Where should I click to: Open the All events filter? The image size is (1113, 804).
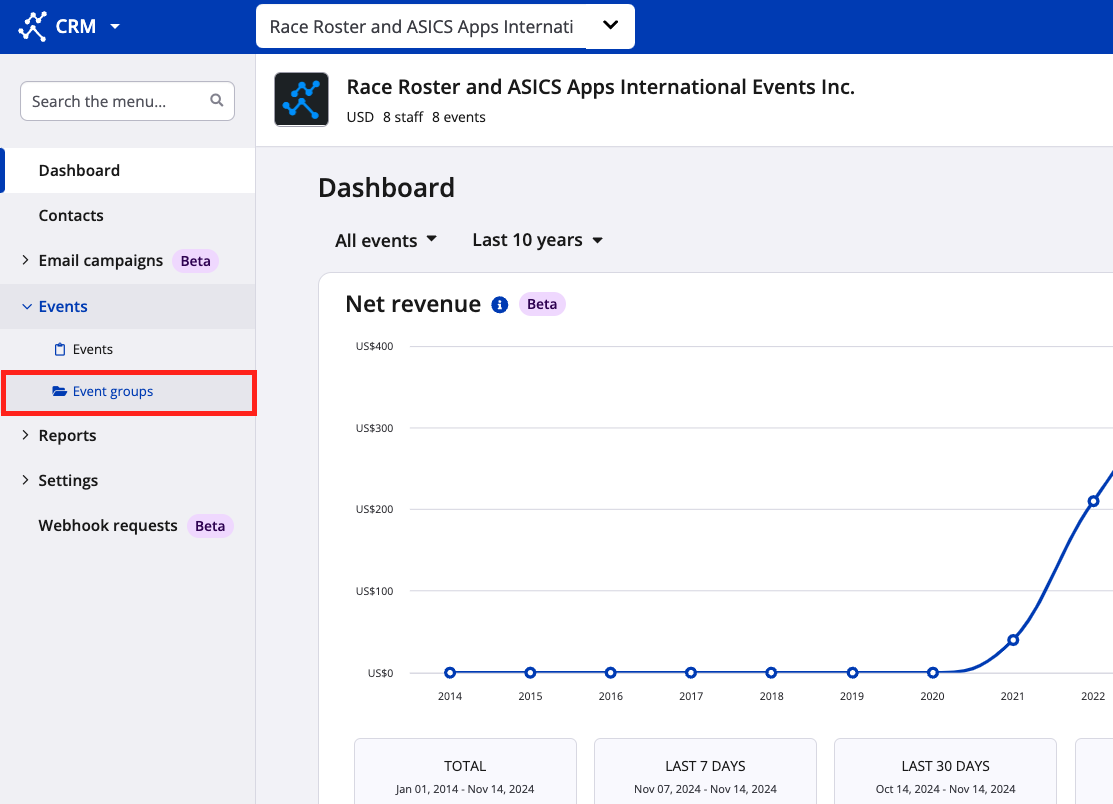pos(386,241)
